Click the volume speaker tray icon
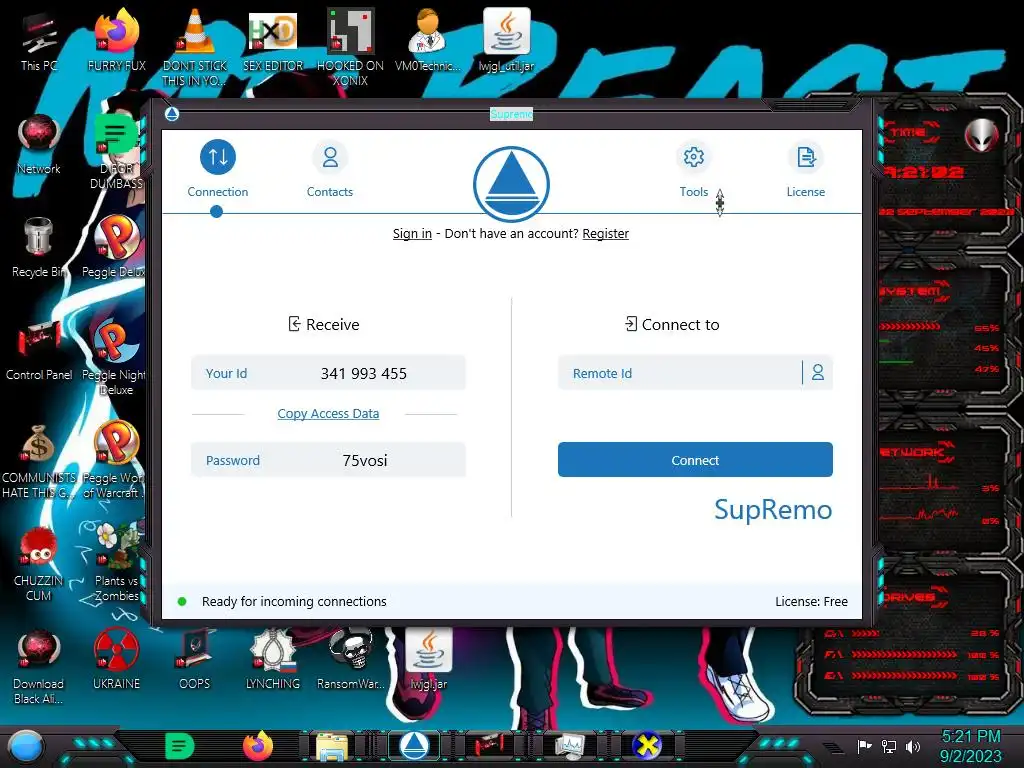 [x=913, y=746]
